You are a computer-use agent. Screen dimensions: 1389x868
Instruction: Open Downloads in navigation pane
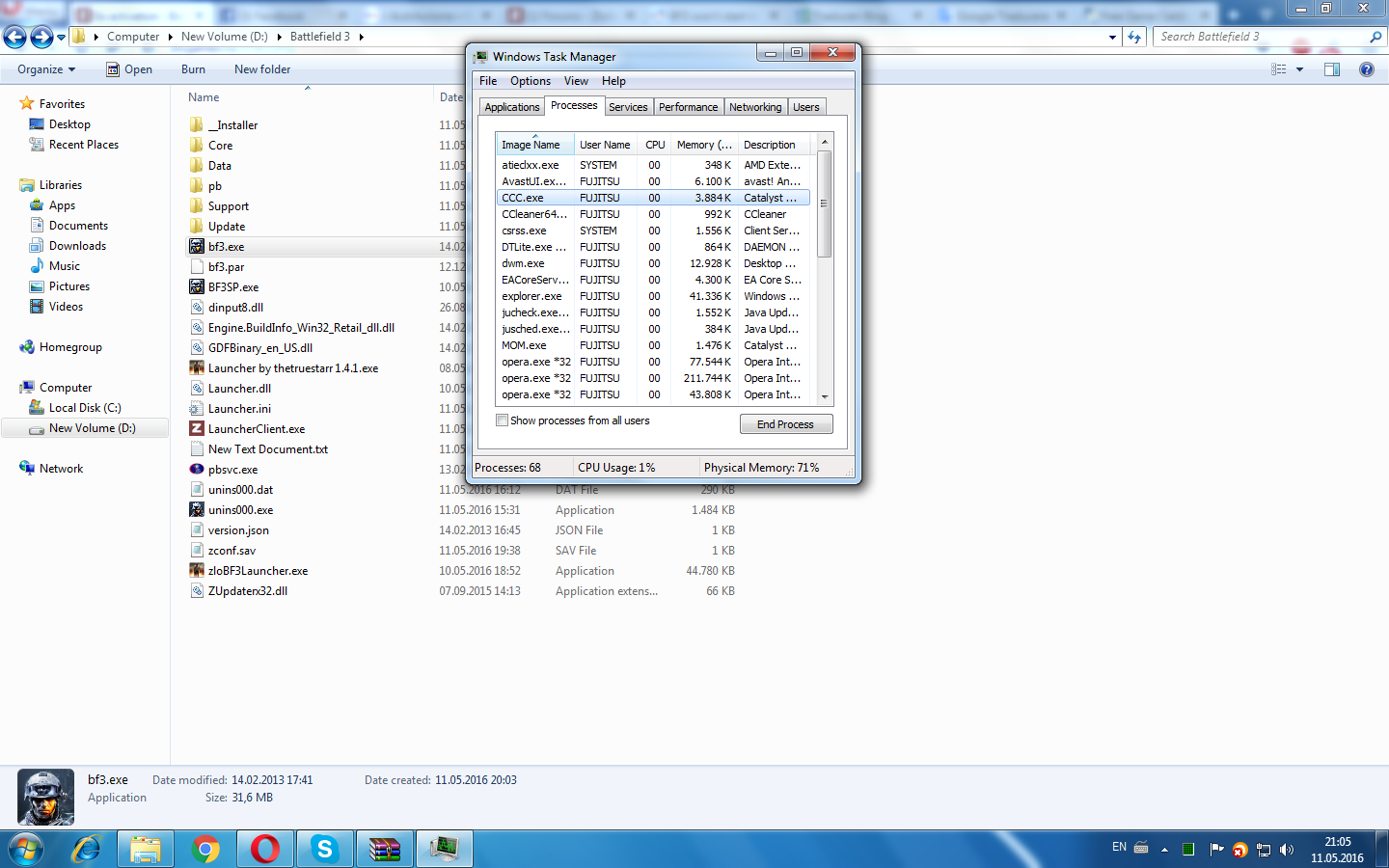point(77,246)
